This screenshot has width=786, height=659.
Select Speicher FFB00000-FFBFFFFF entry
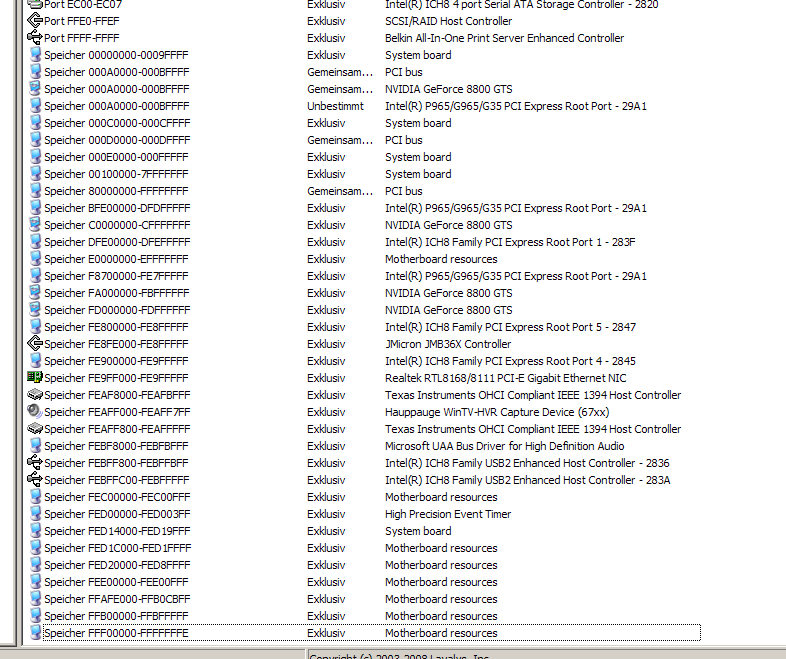[x=116, y=616]
